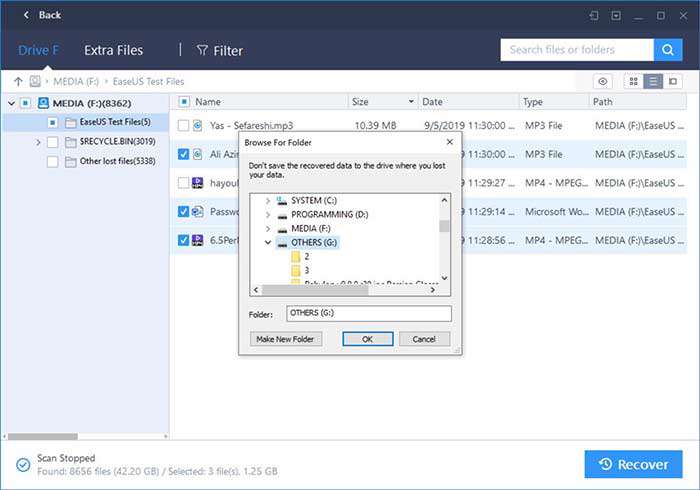Click the dropdown menu icon in title bar
The width and height of the screenshot is (700, 490).
point(616,16)
